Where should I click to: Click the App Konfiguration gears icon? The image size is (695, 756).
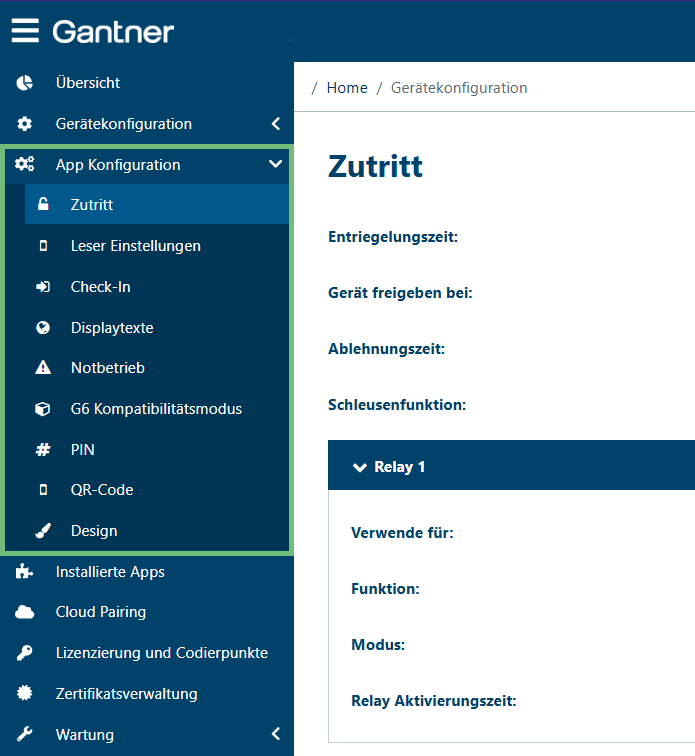(x=25, y=164)
